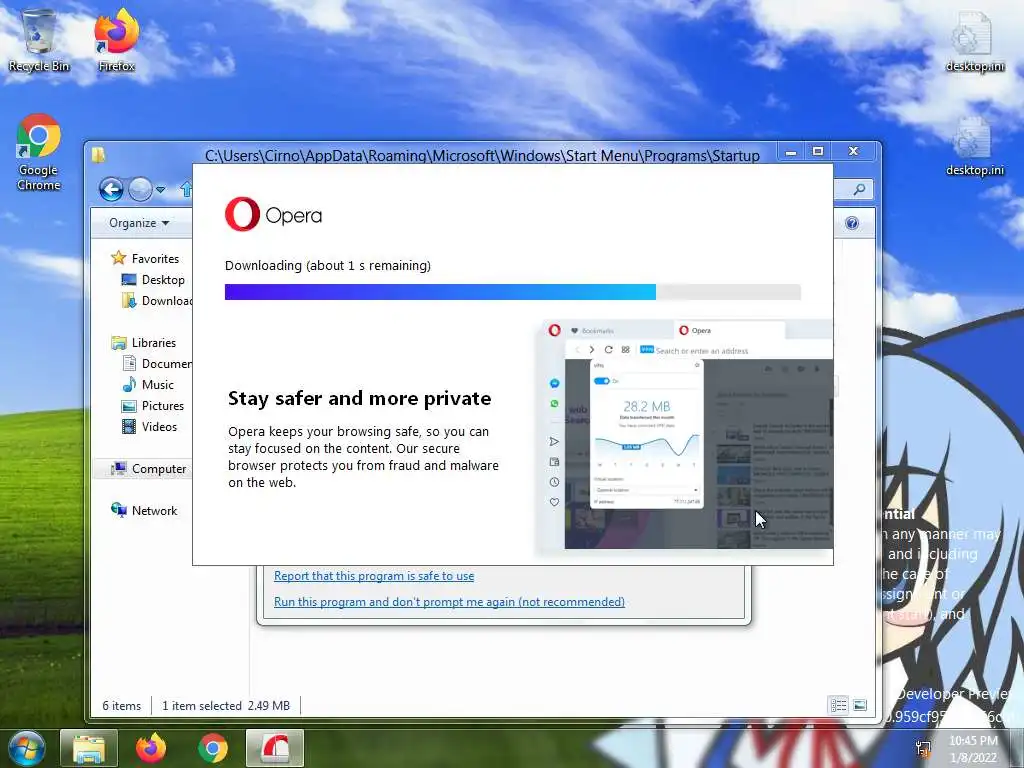Click the Explorer address bar path

coord(482,156)
